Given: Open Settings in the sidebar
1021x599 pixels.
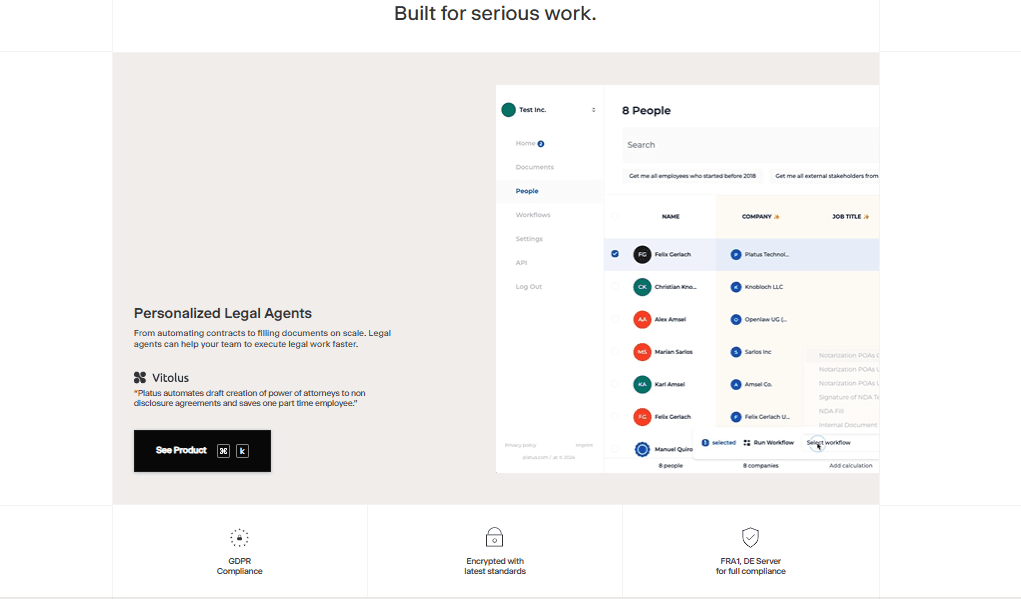Looking at the screenshot, I should (x=529, y=239).
